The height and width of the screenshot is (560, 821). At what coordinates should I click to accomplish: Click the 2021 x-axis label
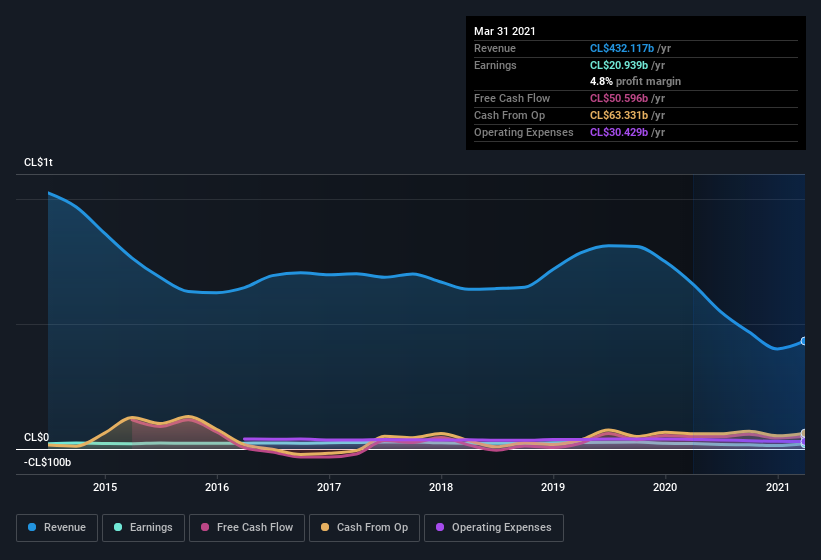[778, 487]
